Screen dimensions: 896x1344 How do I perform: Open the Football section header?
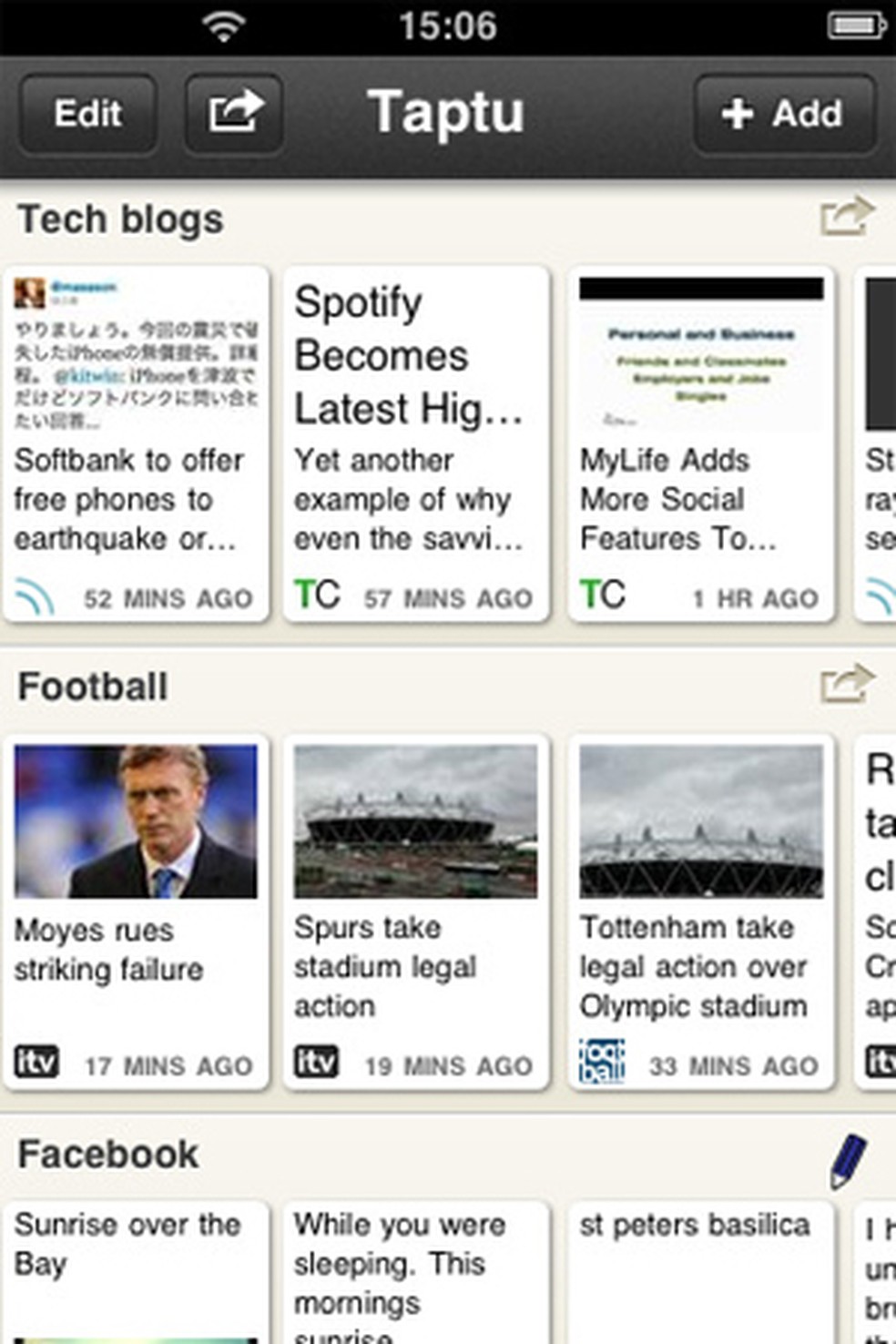tap(93, 687)
